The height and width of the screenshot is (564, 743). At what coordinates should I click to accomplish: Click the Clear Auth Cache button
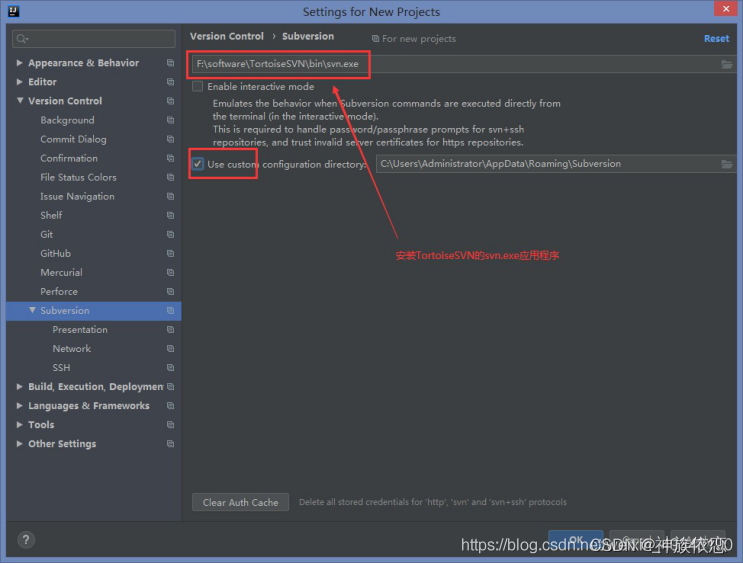pos(240,502)
